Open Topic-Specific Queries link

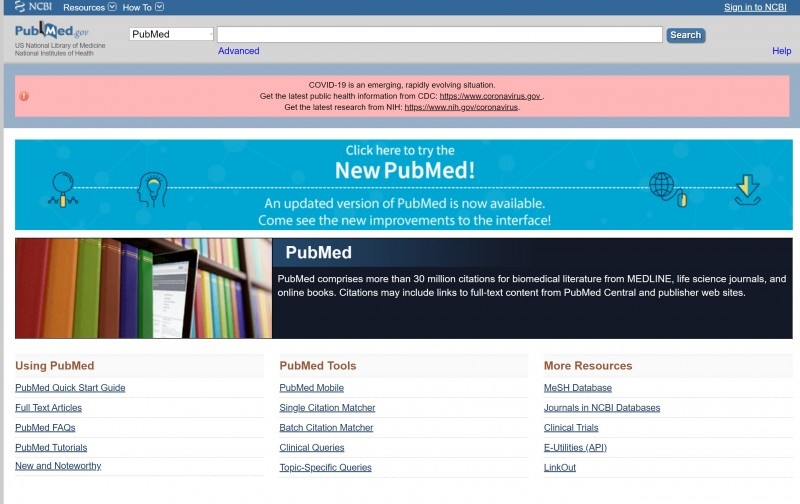click(326, 467)
